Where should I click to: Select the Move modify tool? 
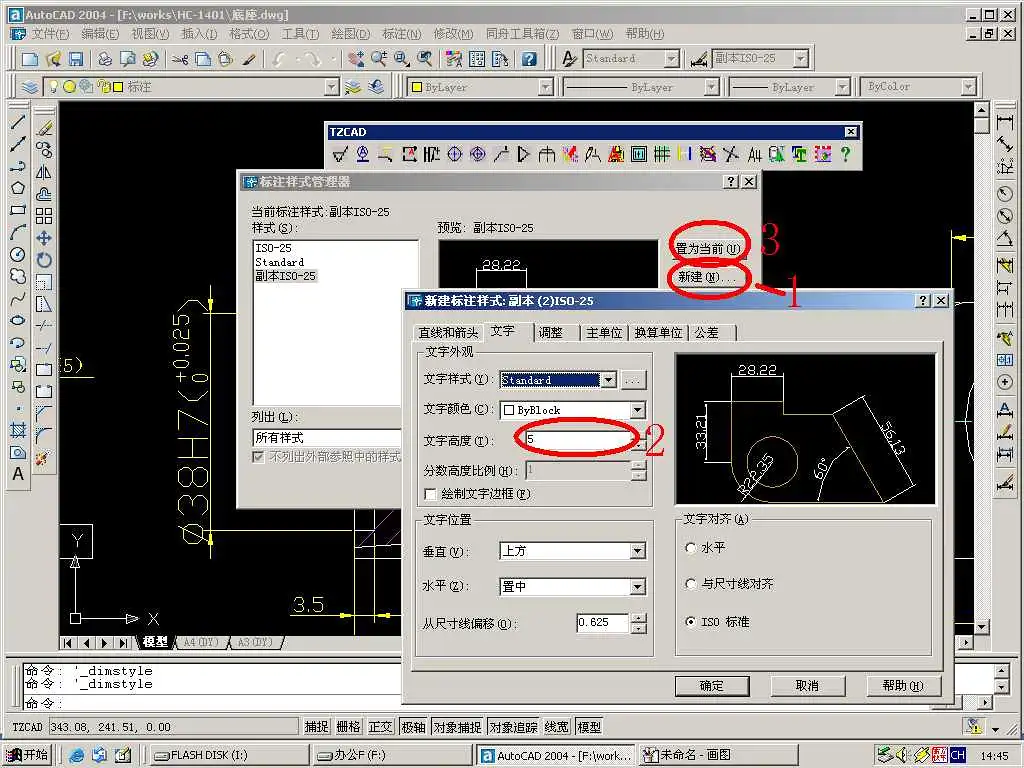click(x=44, y=238)
